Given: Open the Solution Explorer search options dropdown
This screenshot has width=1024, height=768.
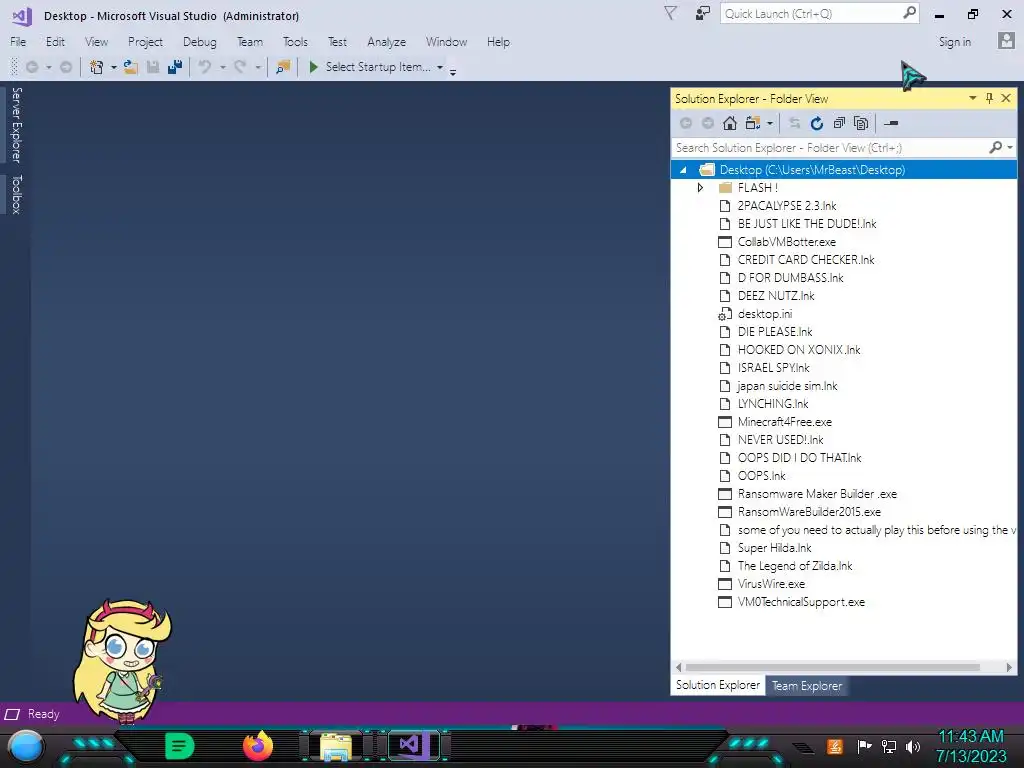Looking at the screenshot, I should tap(1010, 148).
